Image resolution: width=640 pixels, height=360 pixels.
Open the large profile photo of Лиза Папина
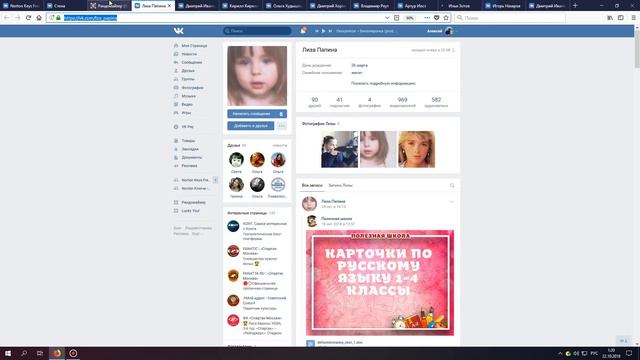coord(257,76)
